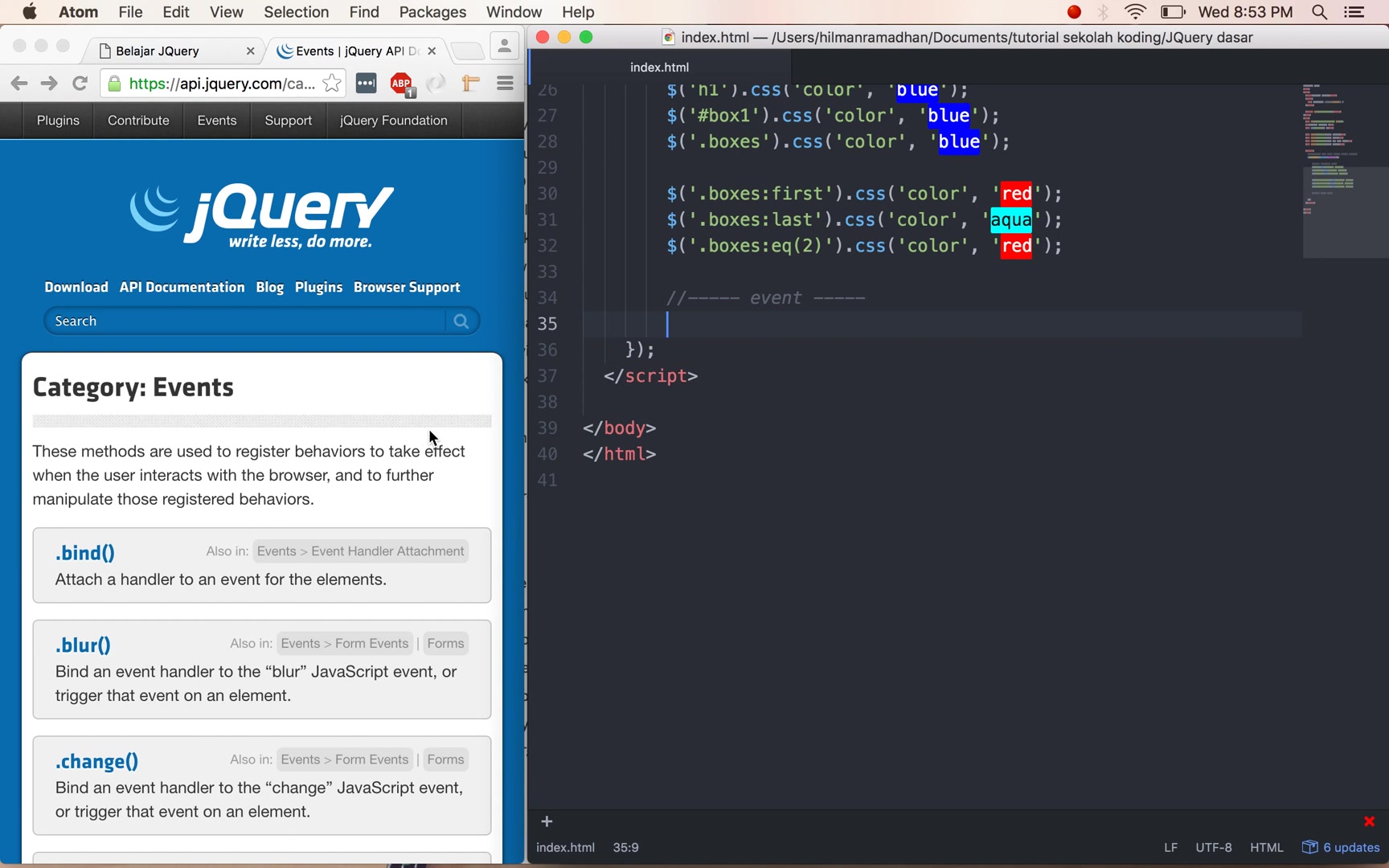1389x868 pixels.
Task: Open the Packages menu
Action: tap(432, 12)
